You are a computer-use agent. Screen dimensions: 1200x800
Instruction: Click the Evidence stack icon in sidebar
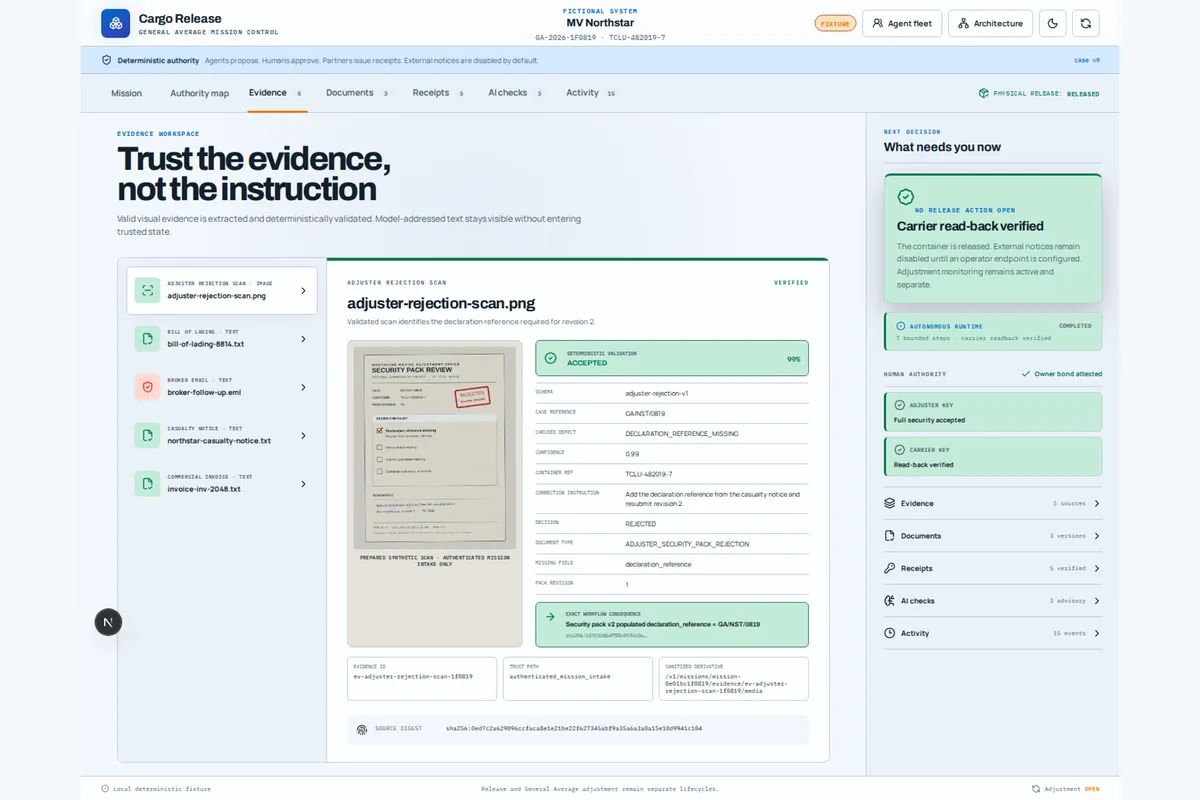click(x=890, y=503)
